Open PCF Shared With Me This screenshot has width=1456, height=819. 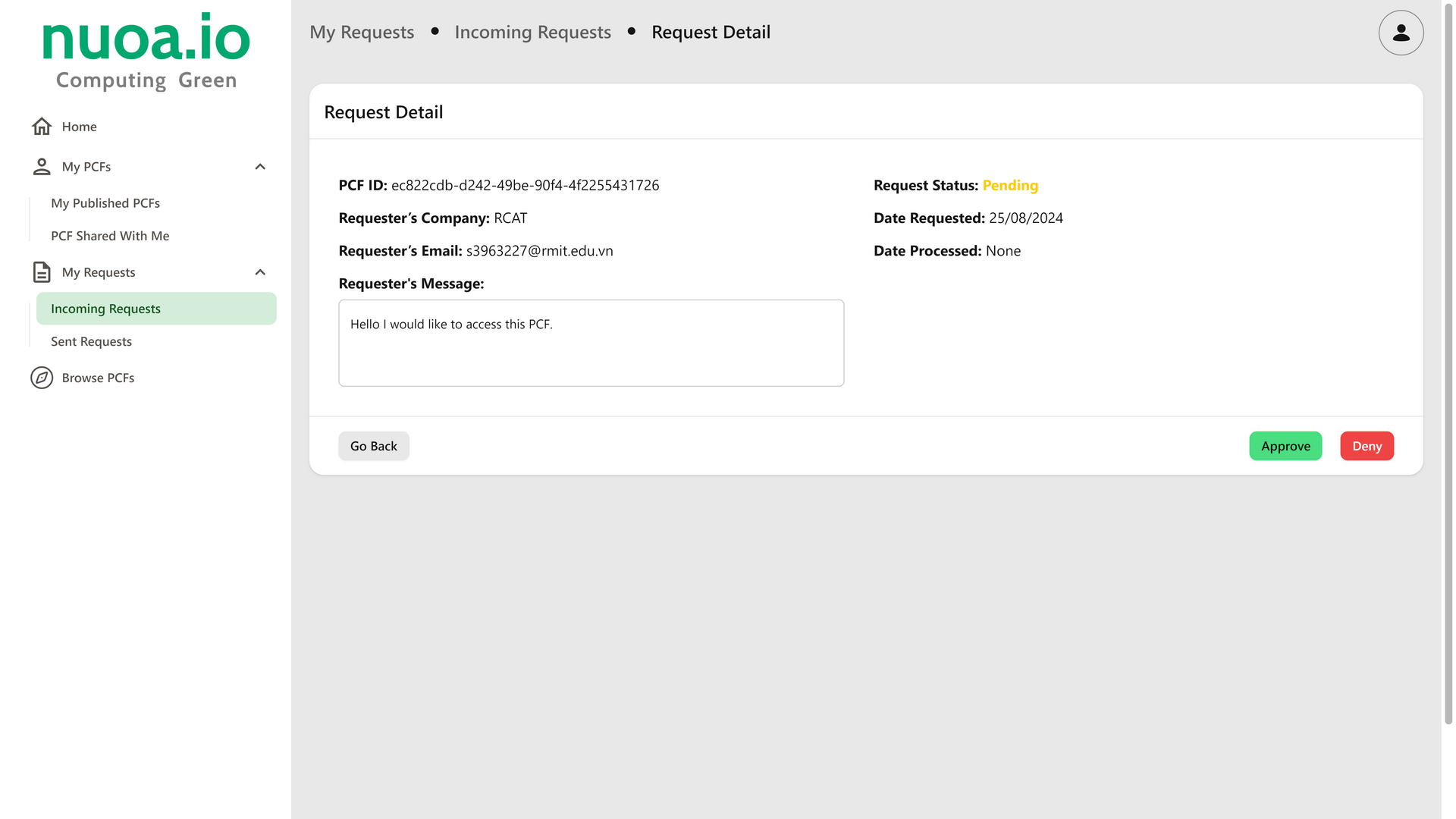110,236
